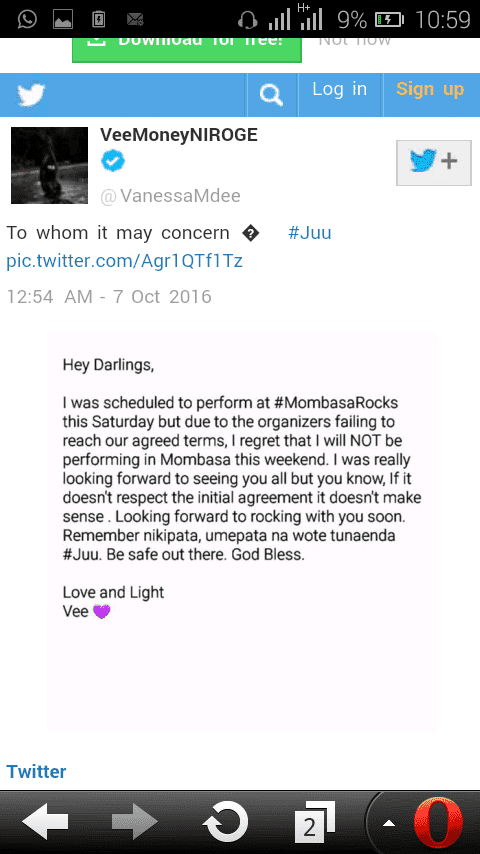Tap the Twitter bird logo
This screenshot has width=480, height=854.
31,95
